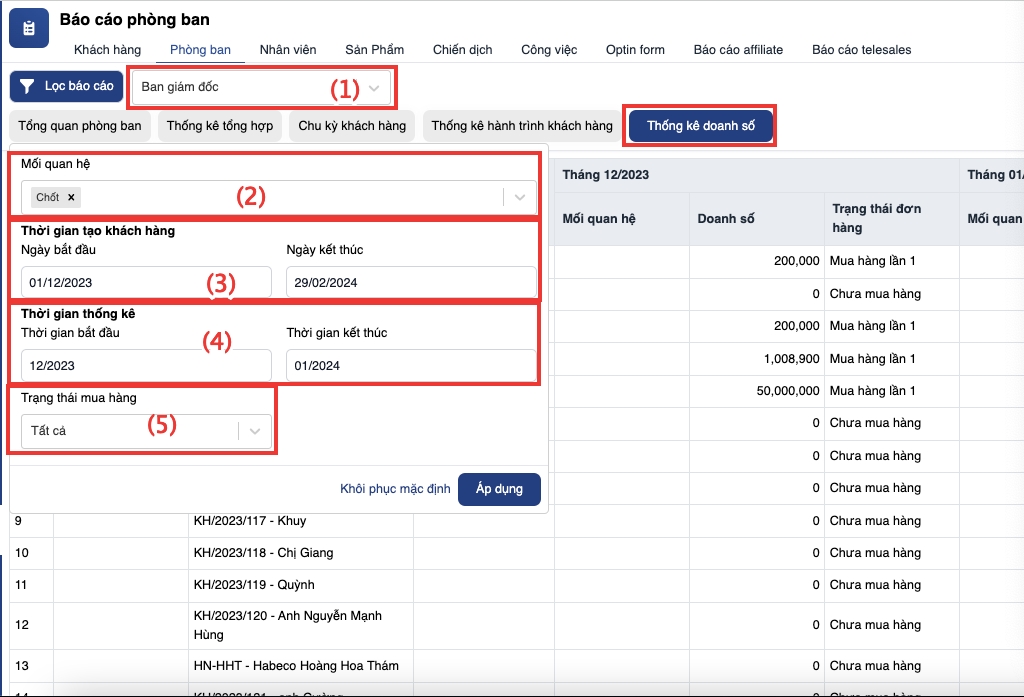Select the Chiến dịch tab

pyautogui.click(x=462, y=50)
